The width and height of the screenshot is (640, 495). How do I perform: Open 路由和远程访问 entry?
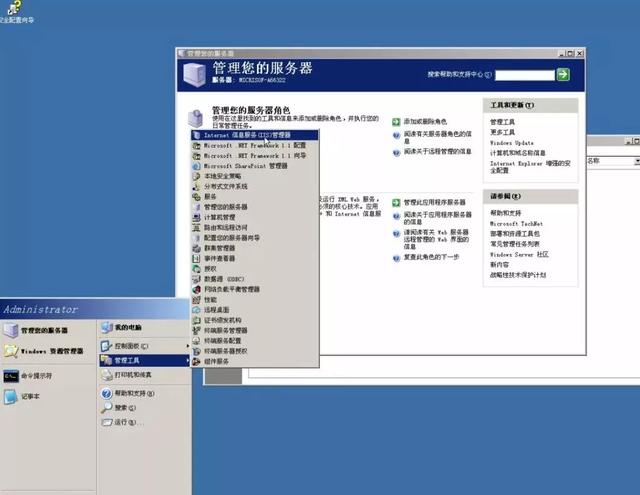(254, 228)
